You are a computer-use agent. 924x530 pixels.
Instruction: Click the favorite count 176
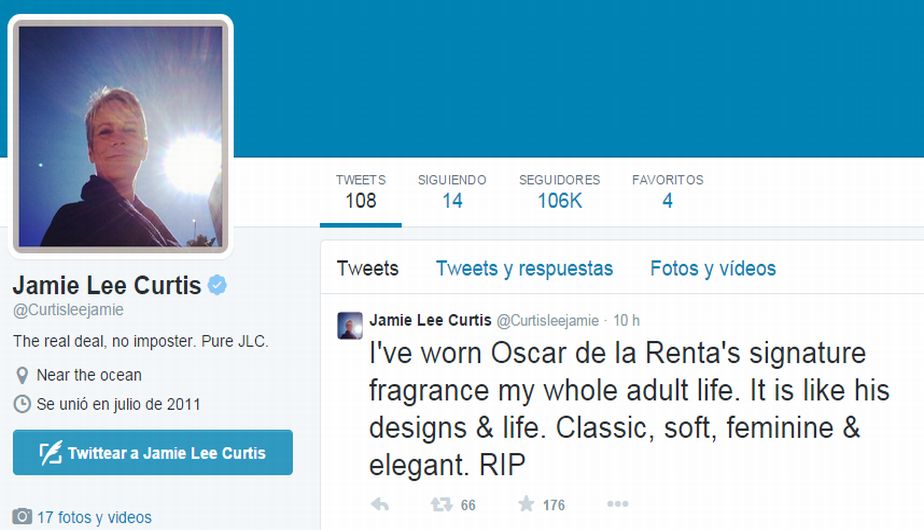[554, 505]
